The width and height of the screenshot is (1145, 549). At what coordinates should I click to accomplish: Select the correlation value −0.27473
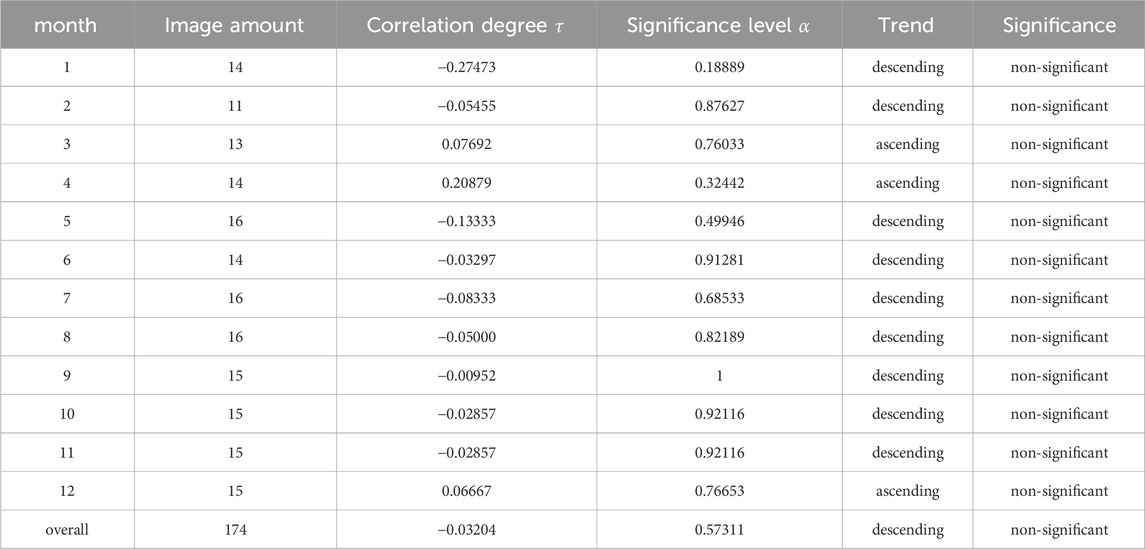(466, 67)
